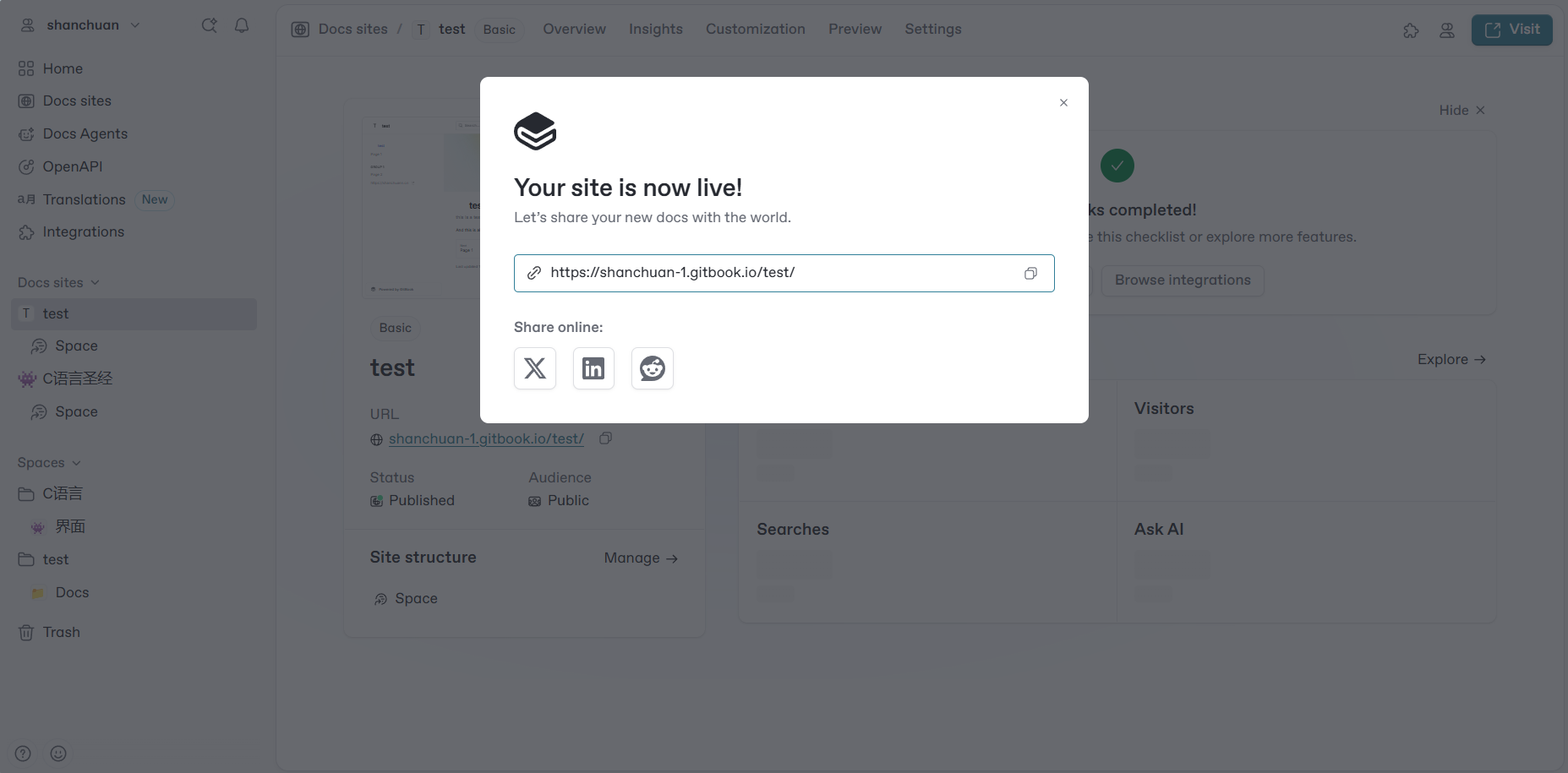The width and height of the screenshot is (1568, 773).
Task: Open the shanchuan account dropdown
Action: coord(82,25)
